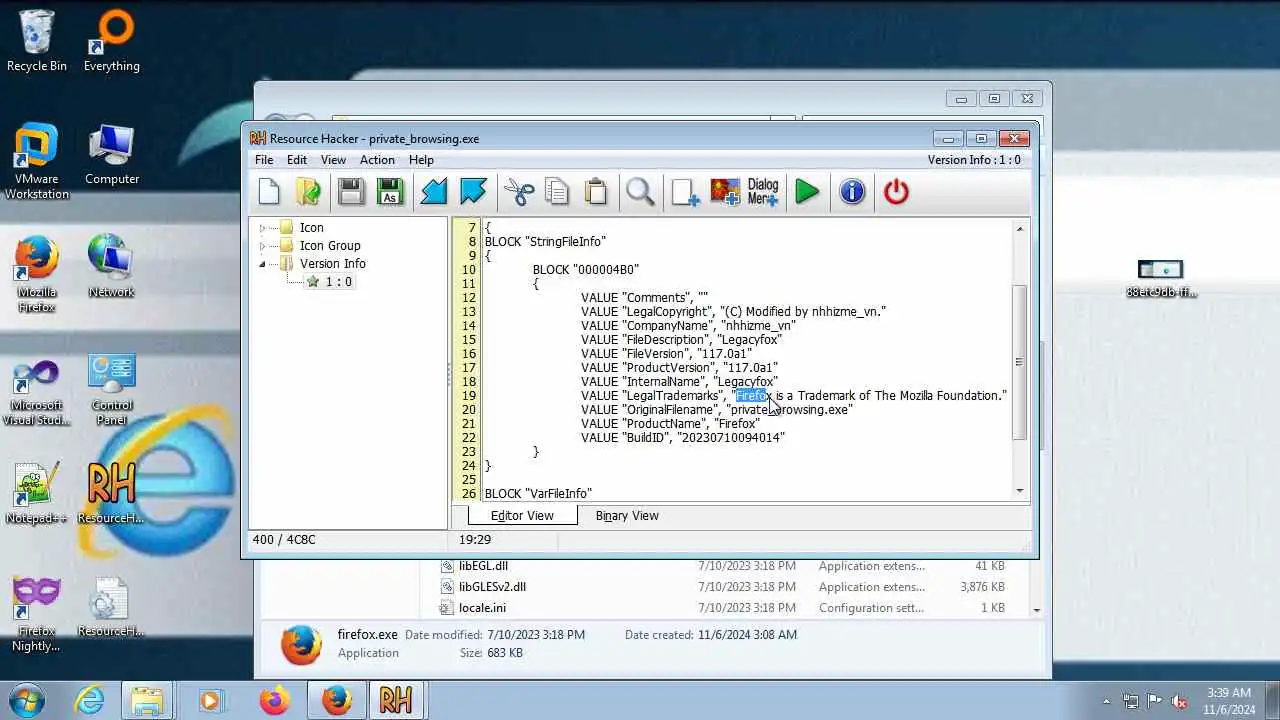
Task: Show info with the blue 'i' icon
Action: point(852,191)
